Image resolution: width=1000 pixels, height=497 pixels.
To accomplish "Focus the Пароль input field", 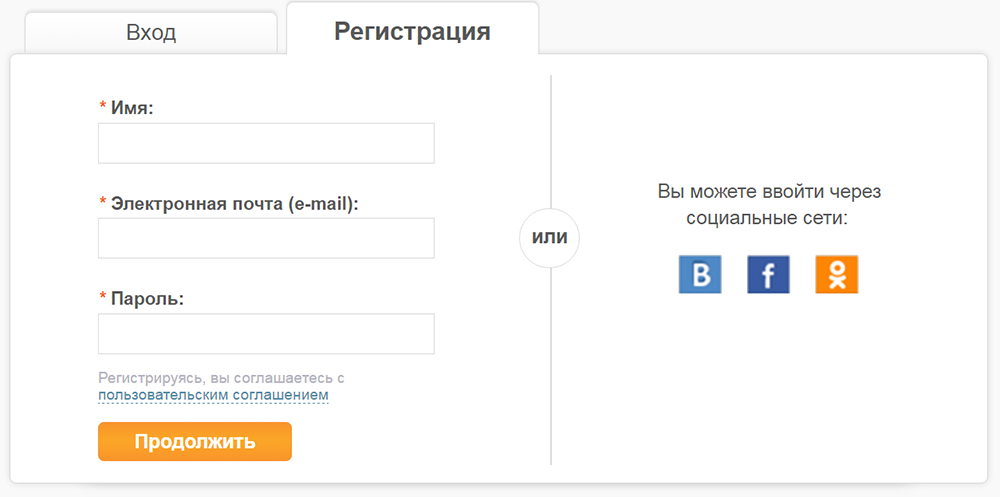I will 266,334.
